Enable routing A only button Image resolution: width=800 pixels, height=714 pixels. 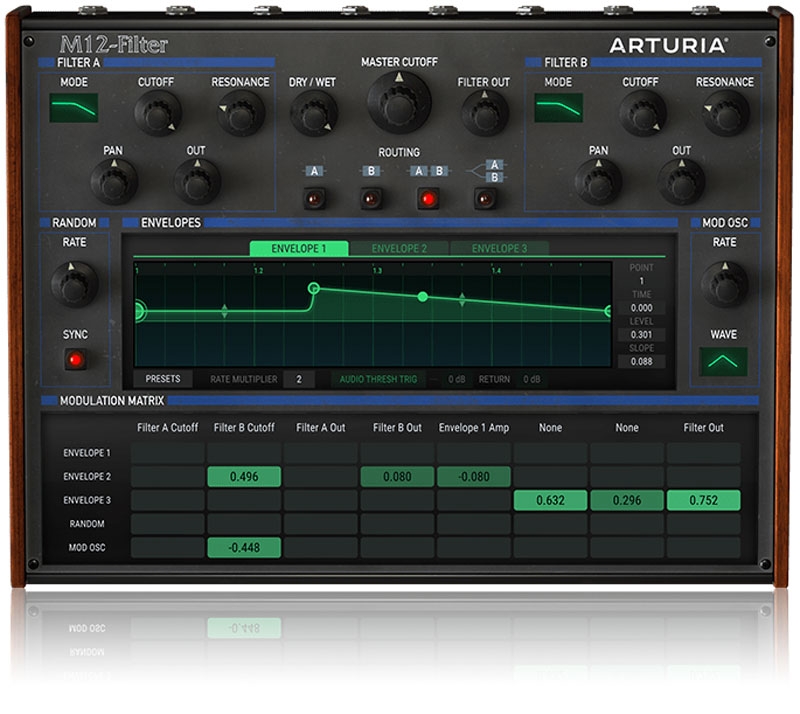[314, 199]
